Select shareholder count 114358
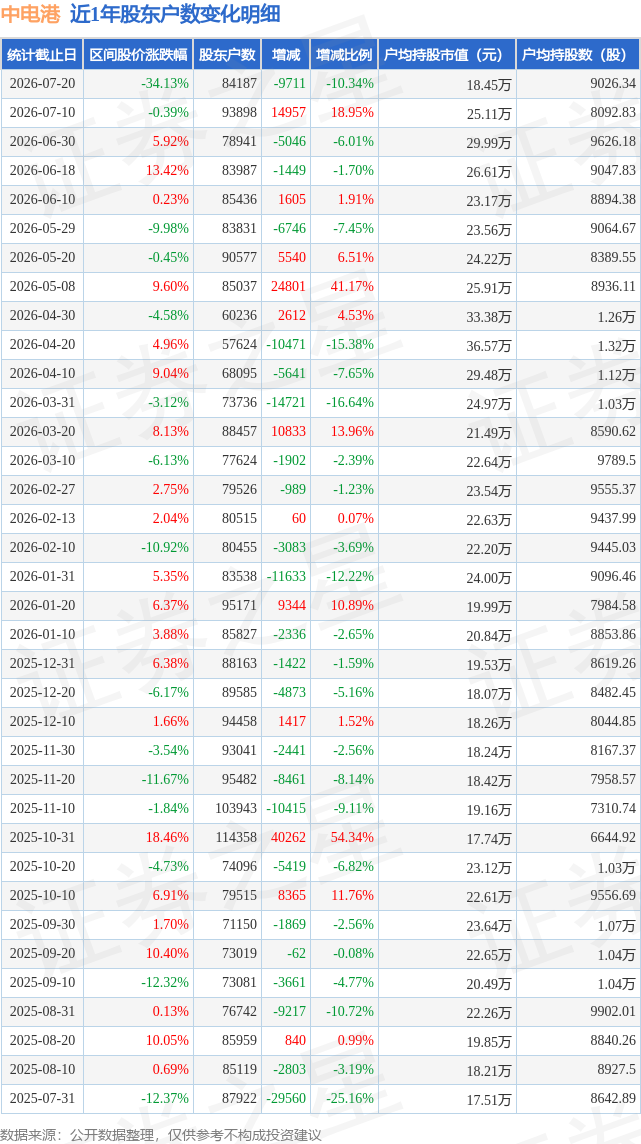This screenshot has width=641, height=1144. [233, 838]
